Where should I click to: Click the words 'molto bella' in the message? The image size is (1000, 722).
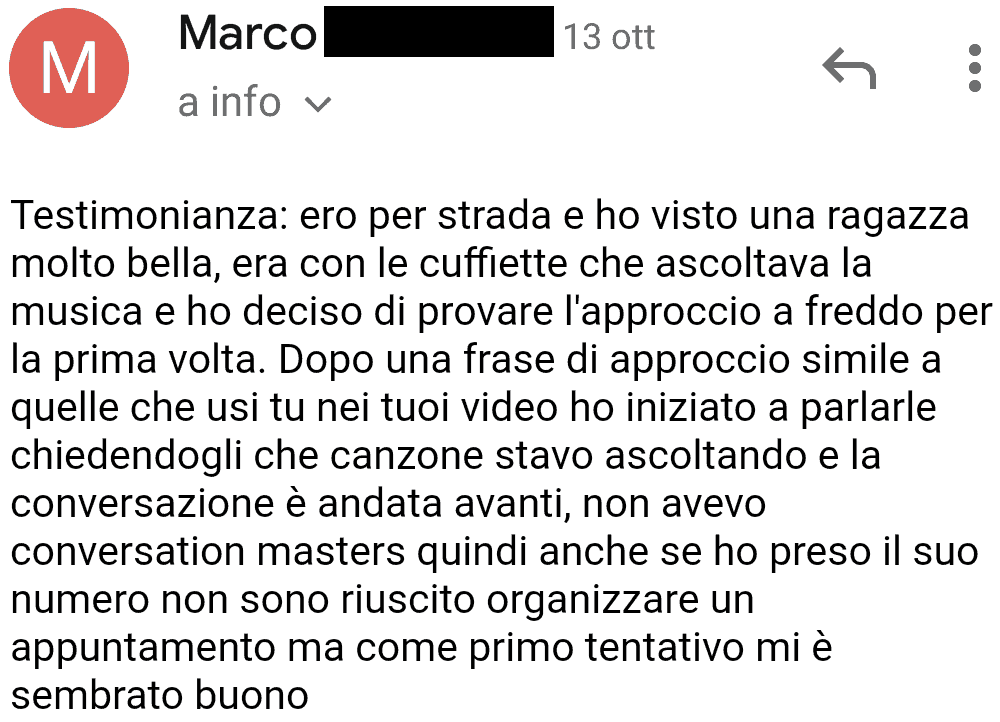click(x=112, y=264)
